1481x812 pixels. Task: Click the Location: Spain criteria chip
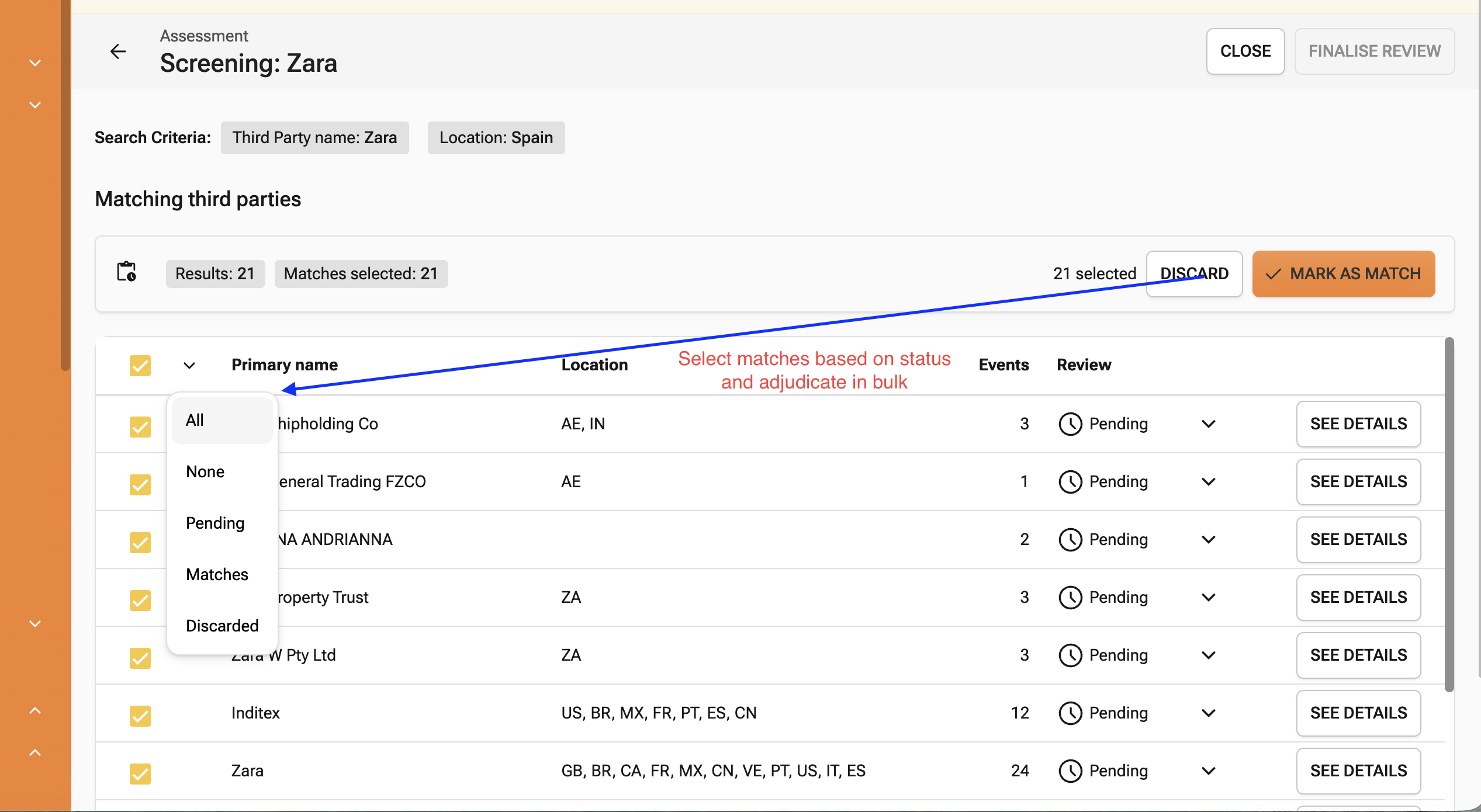(496, 138)
